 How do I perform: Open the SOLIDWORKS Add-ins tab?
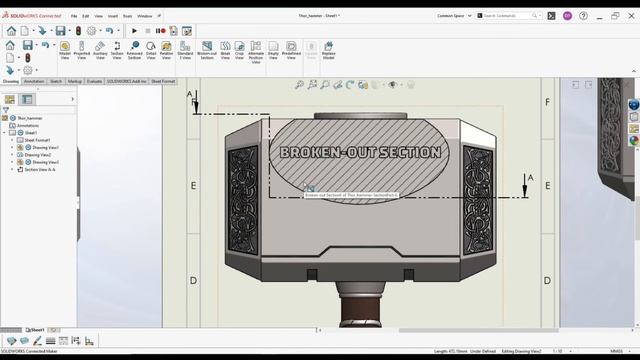tap(126, 81)
